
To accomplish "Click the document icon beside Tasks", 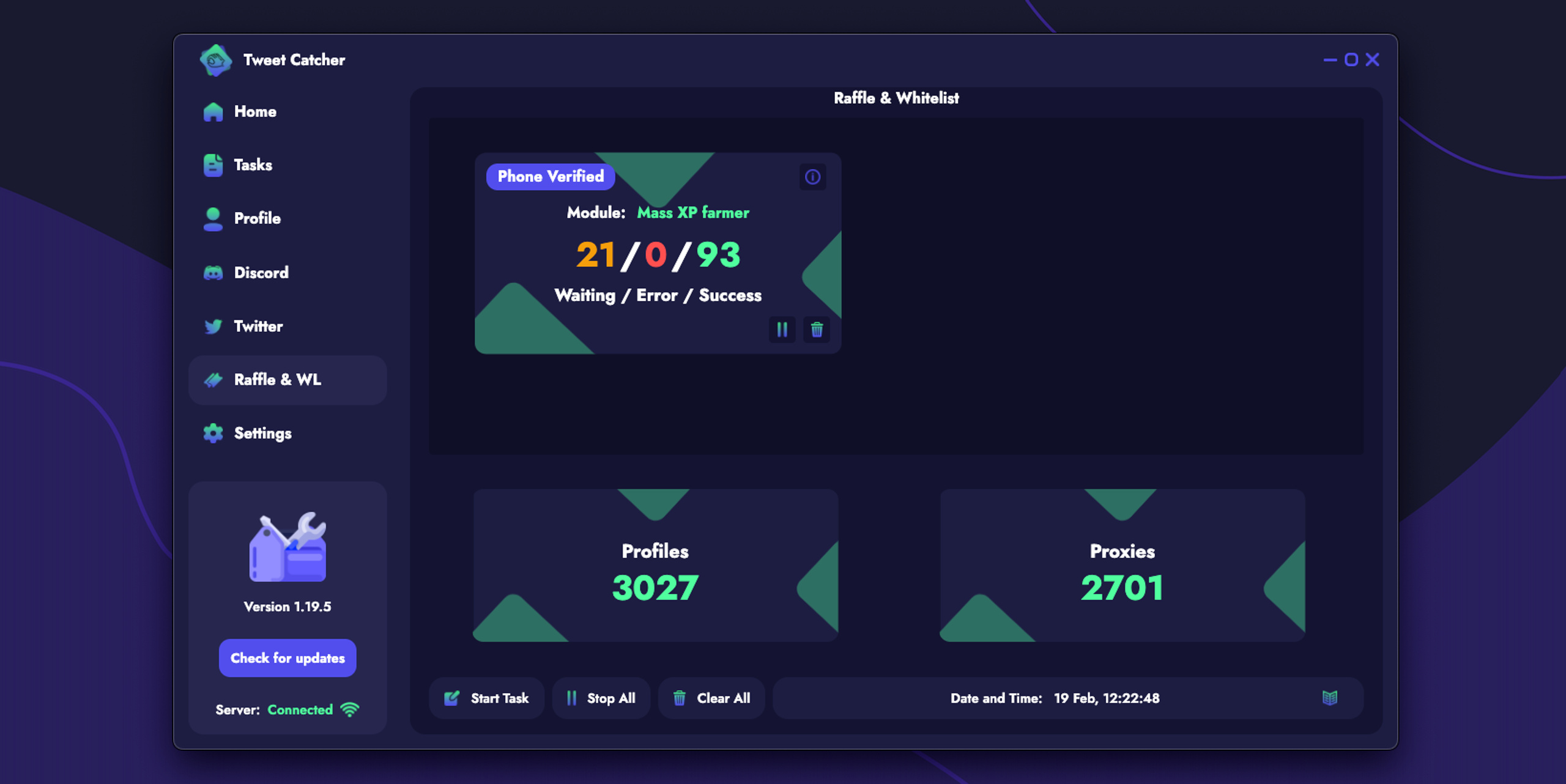I will tap(213, 165).
